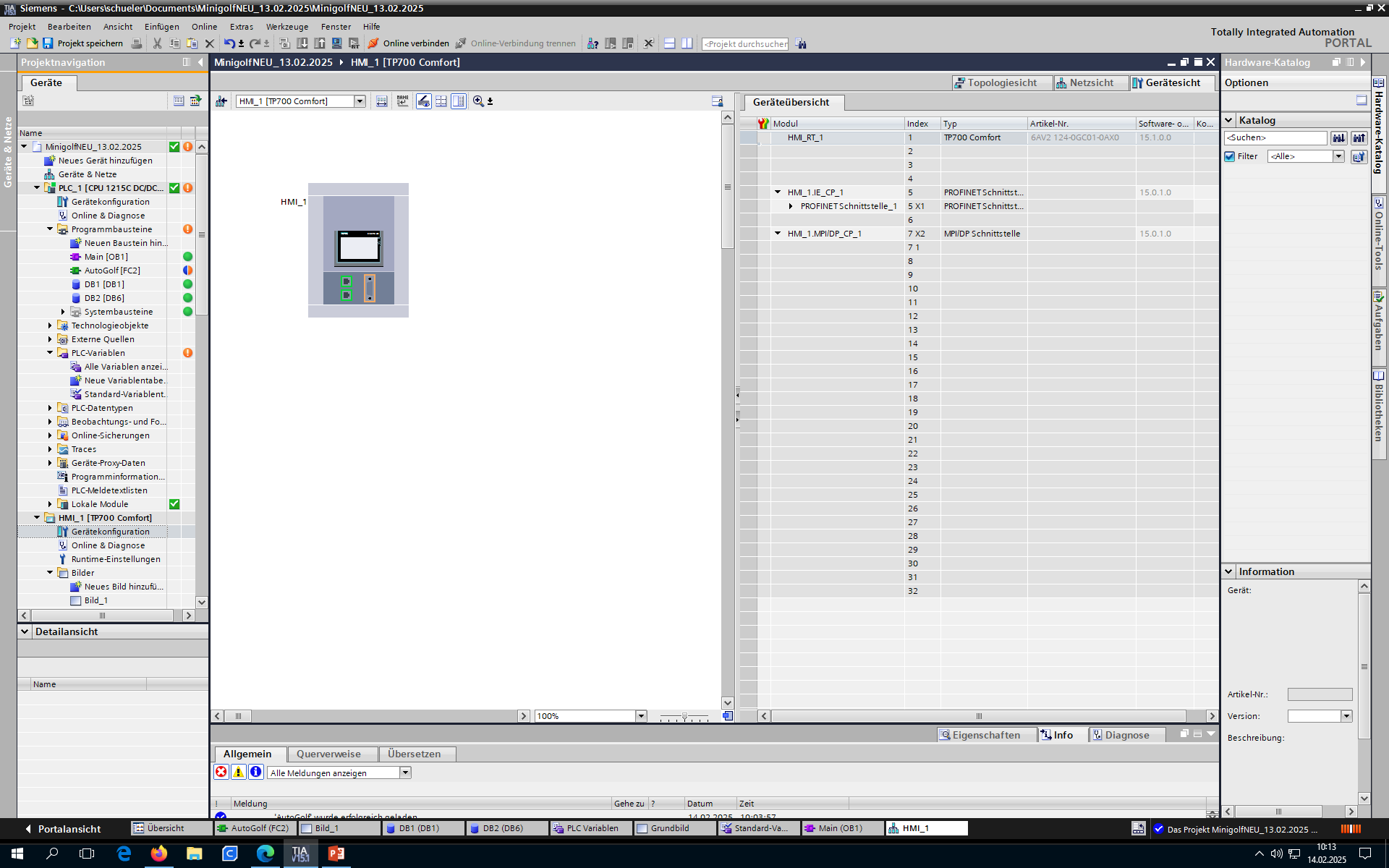Click the zoom magnifier icon in device view
The width and height of the screenshot is (1389, 868).
[478, 101]
